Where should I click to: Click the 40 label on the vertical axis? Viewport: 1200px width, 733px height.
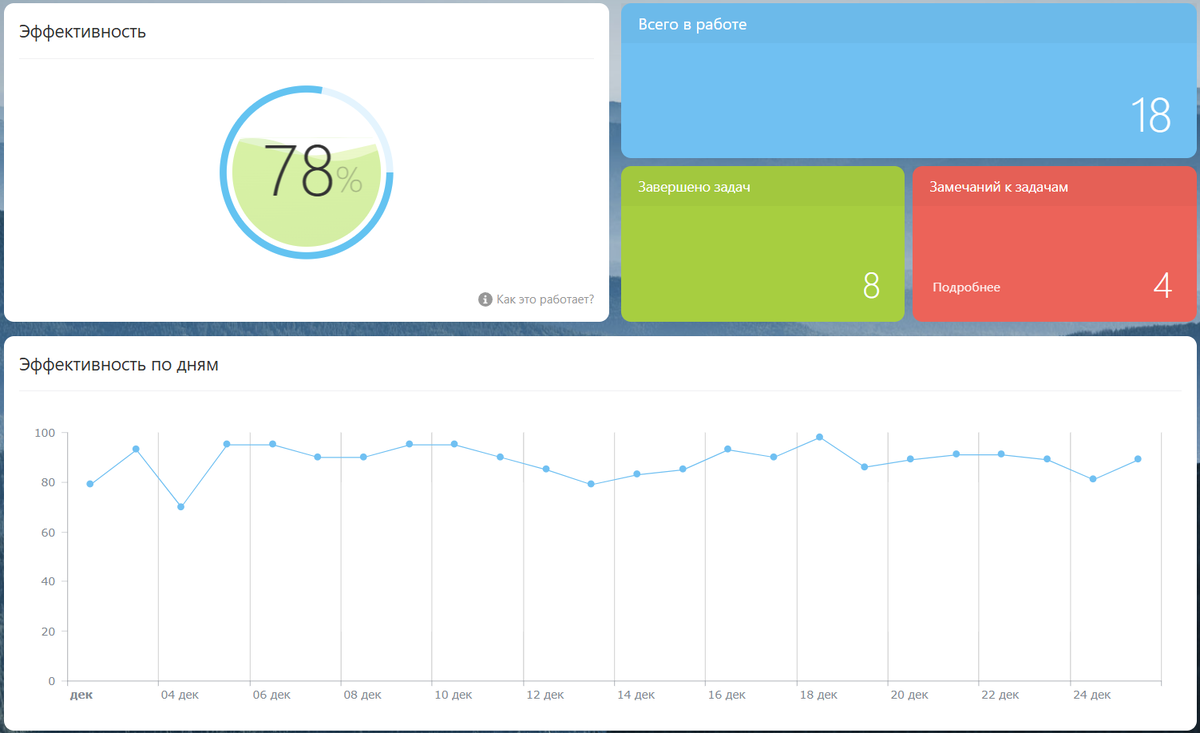tap(48, 581)
